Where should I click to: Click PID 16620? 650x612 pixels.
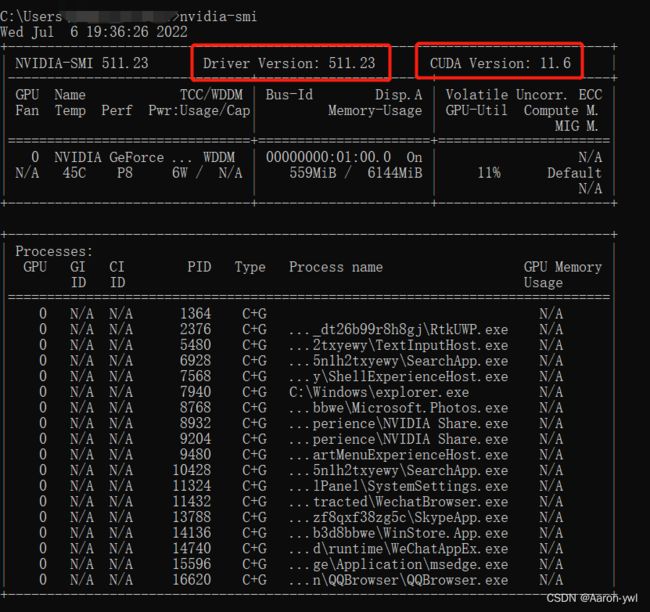coord(192,580)
